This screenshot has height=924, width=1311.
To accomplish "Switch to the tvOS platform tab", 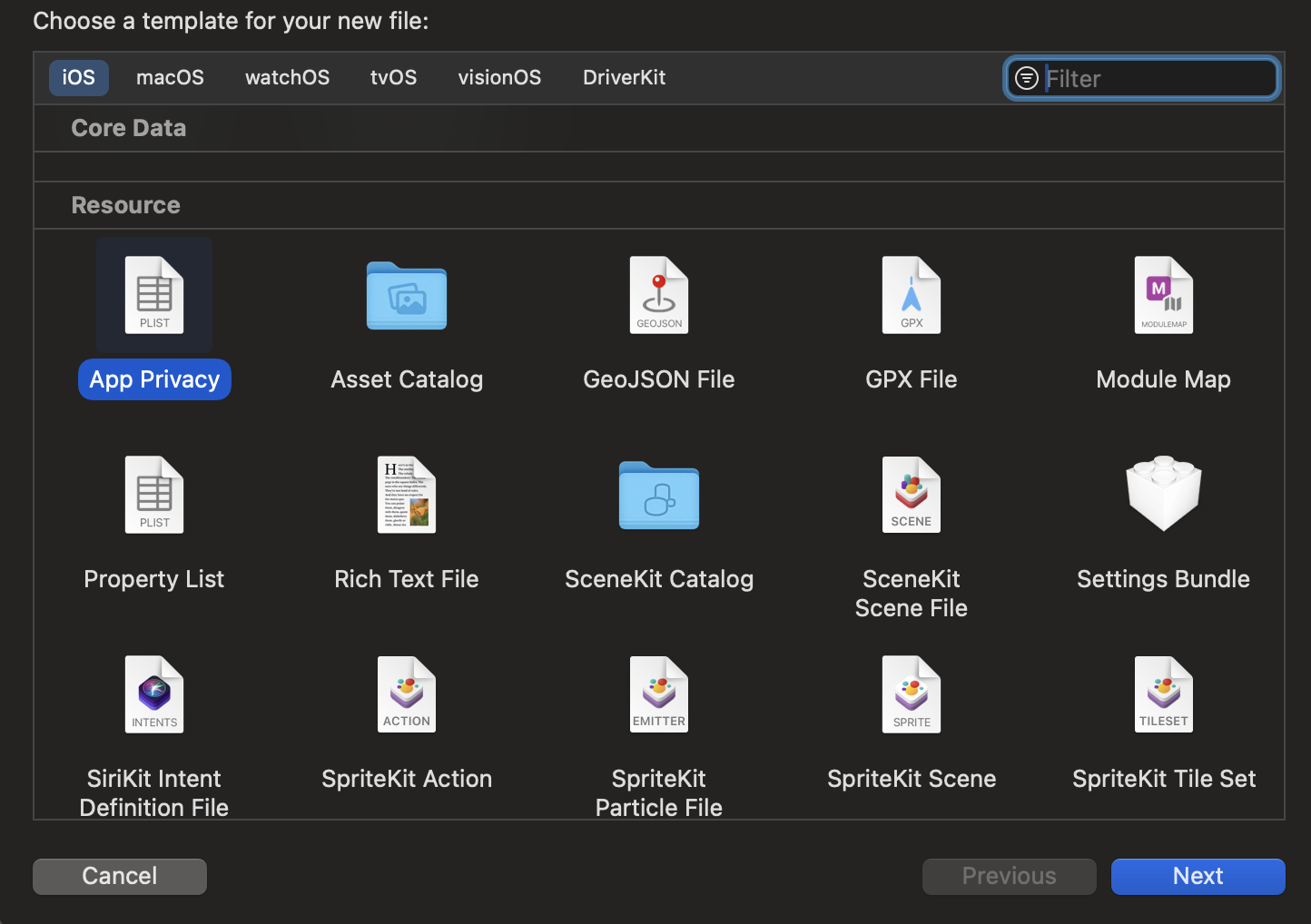I will coord(394,78).
